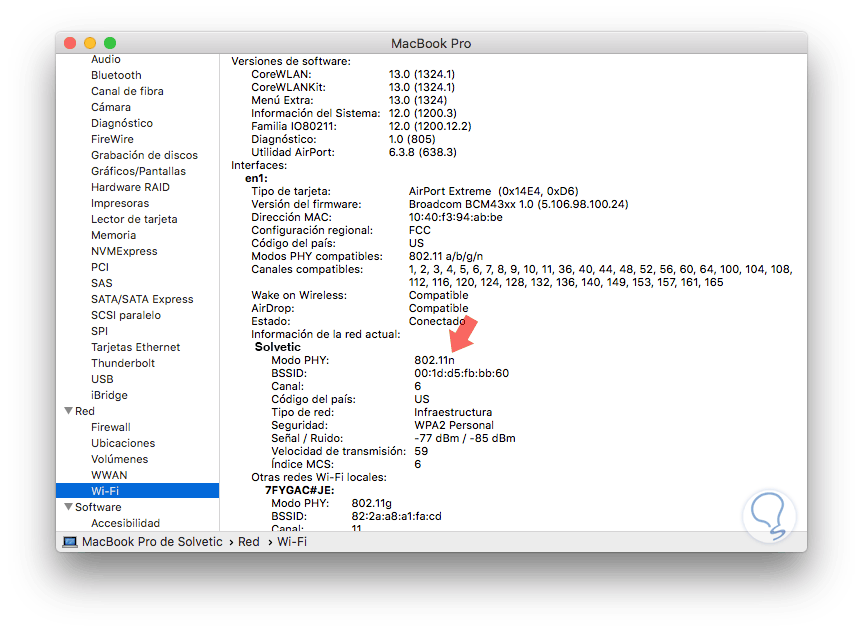The width and height of the screenshot is (863, 632).
Task: Select the Red category heading
Action: click(85, 411)
